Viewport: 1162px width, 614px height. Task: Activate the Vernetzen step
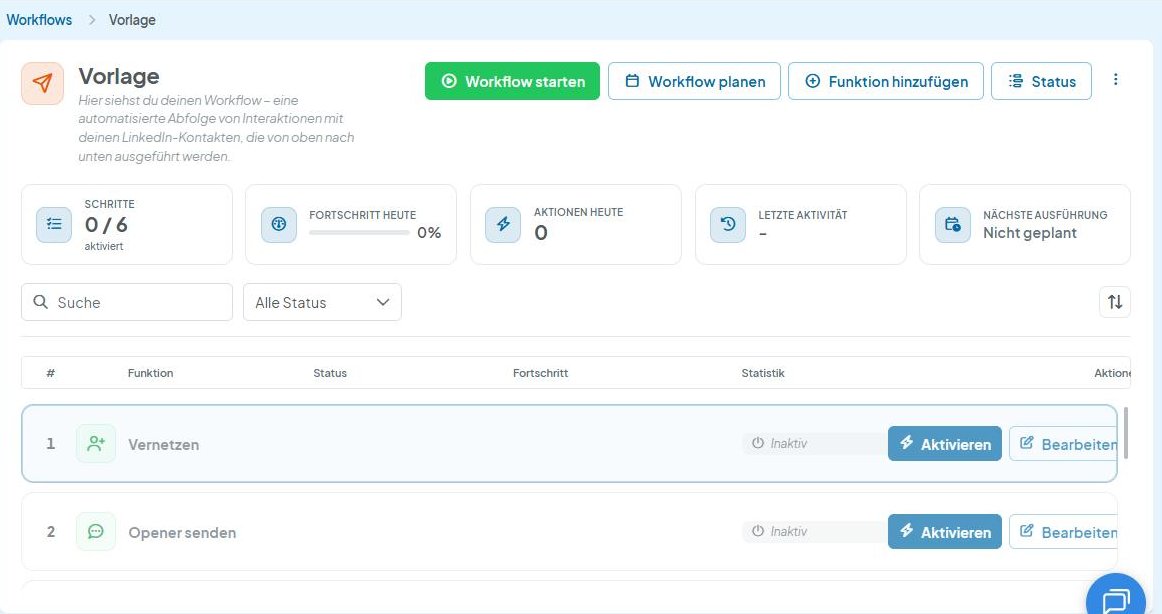pyautogui.click(x=945, y=444)
